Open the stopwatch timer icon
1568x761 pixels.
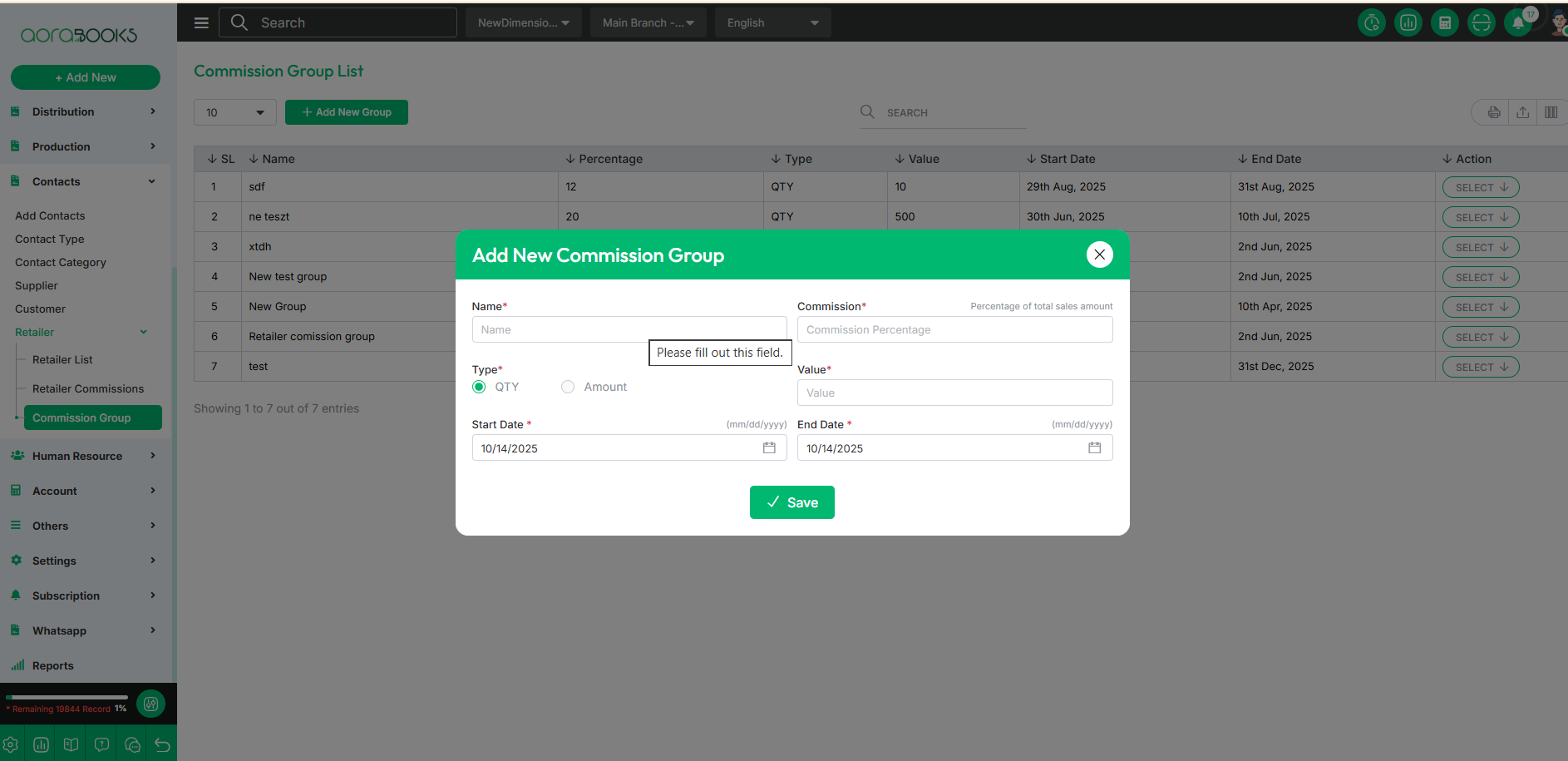pos(1371,23)
